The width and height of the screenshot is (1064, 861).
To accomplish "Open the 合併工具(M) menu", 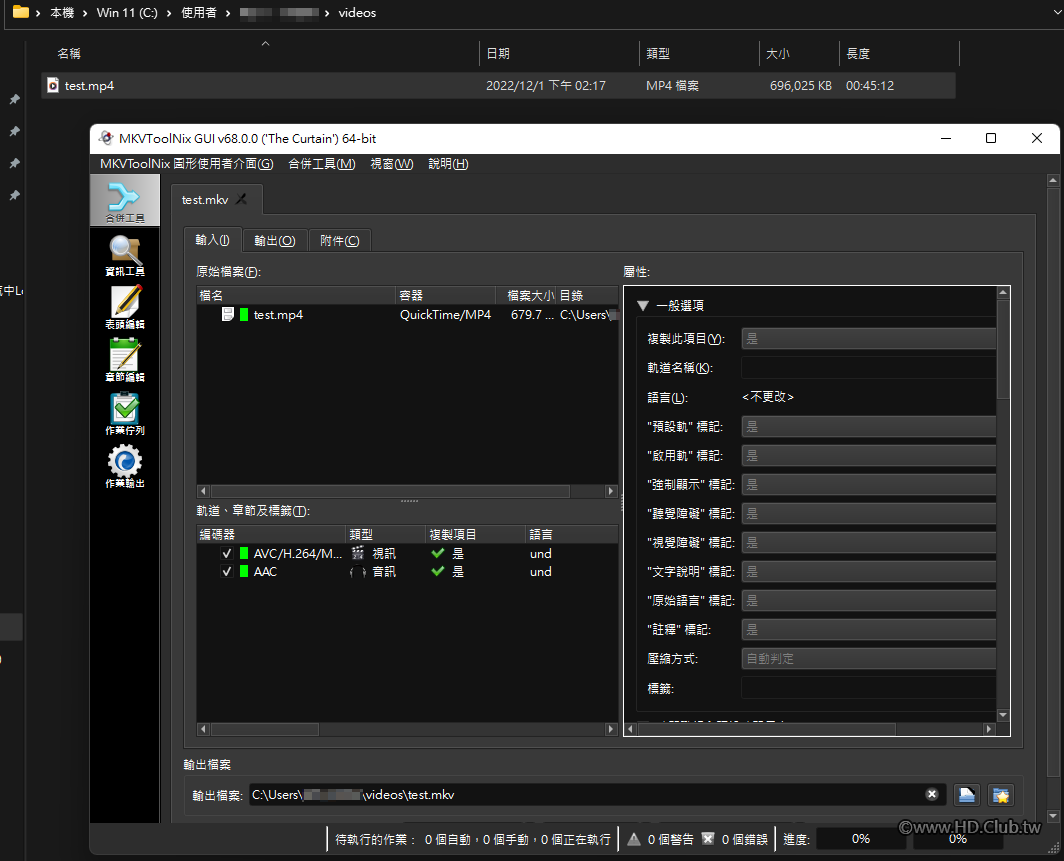I will (321, 164).
